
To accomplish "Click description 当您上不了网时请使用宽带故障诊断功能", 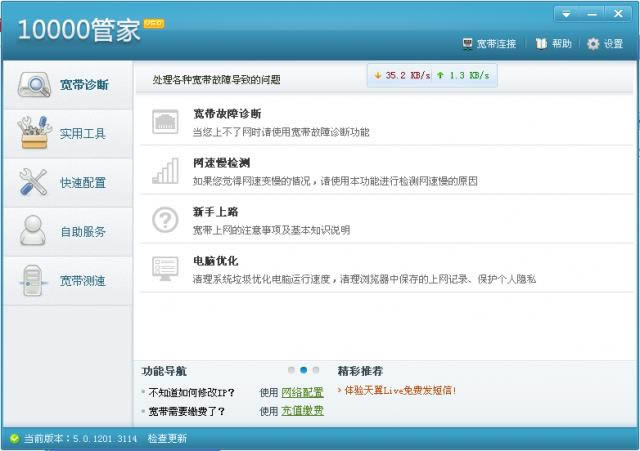I will (281, 132).
